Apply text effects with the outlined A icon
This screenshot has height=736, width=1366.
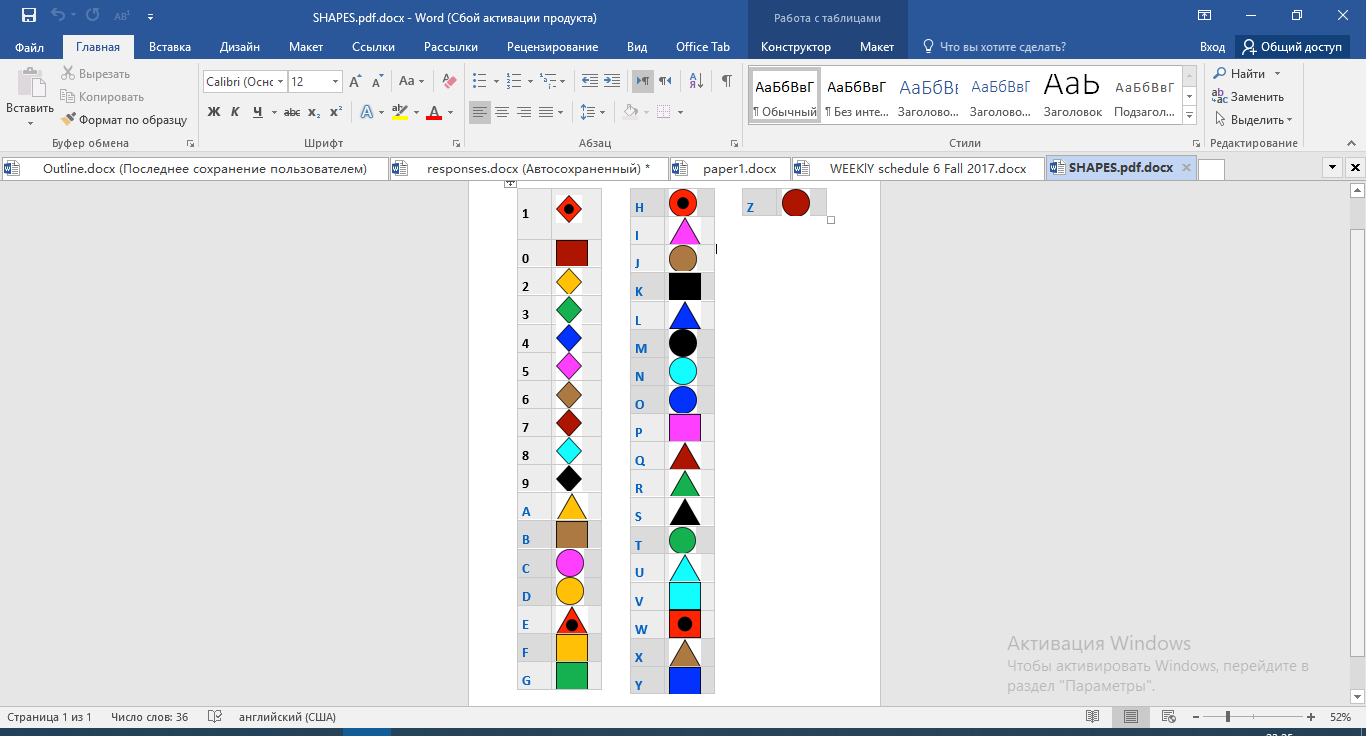tap(367, 112)
